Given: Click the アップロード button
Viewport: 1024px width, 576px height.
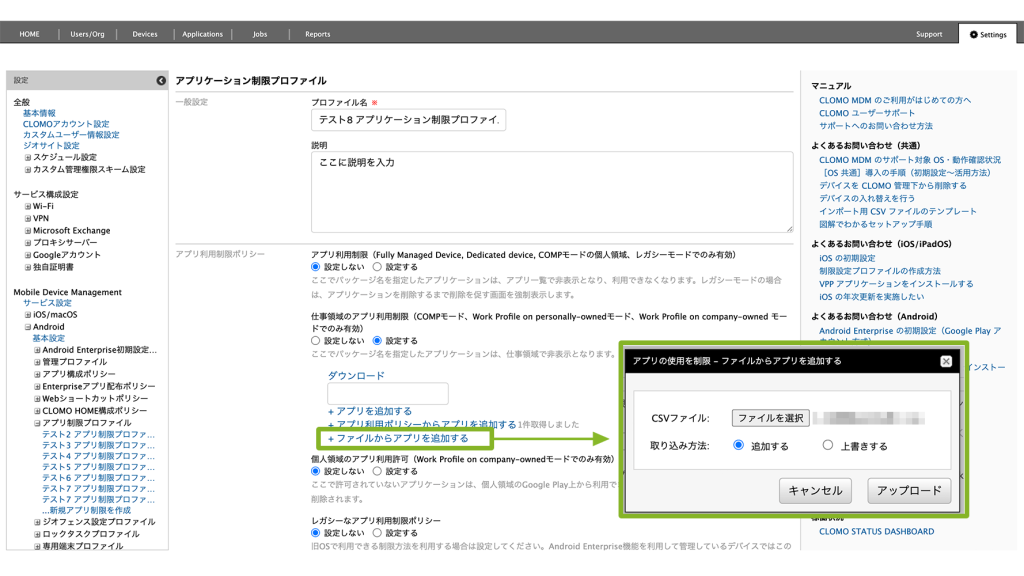Looking at the screenshot, I should [x=909, y=491].
